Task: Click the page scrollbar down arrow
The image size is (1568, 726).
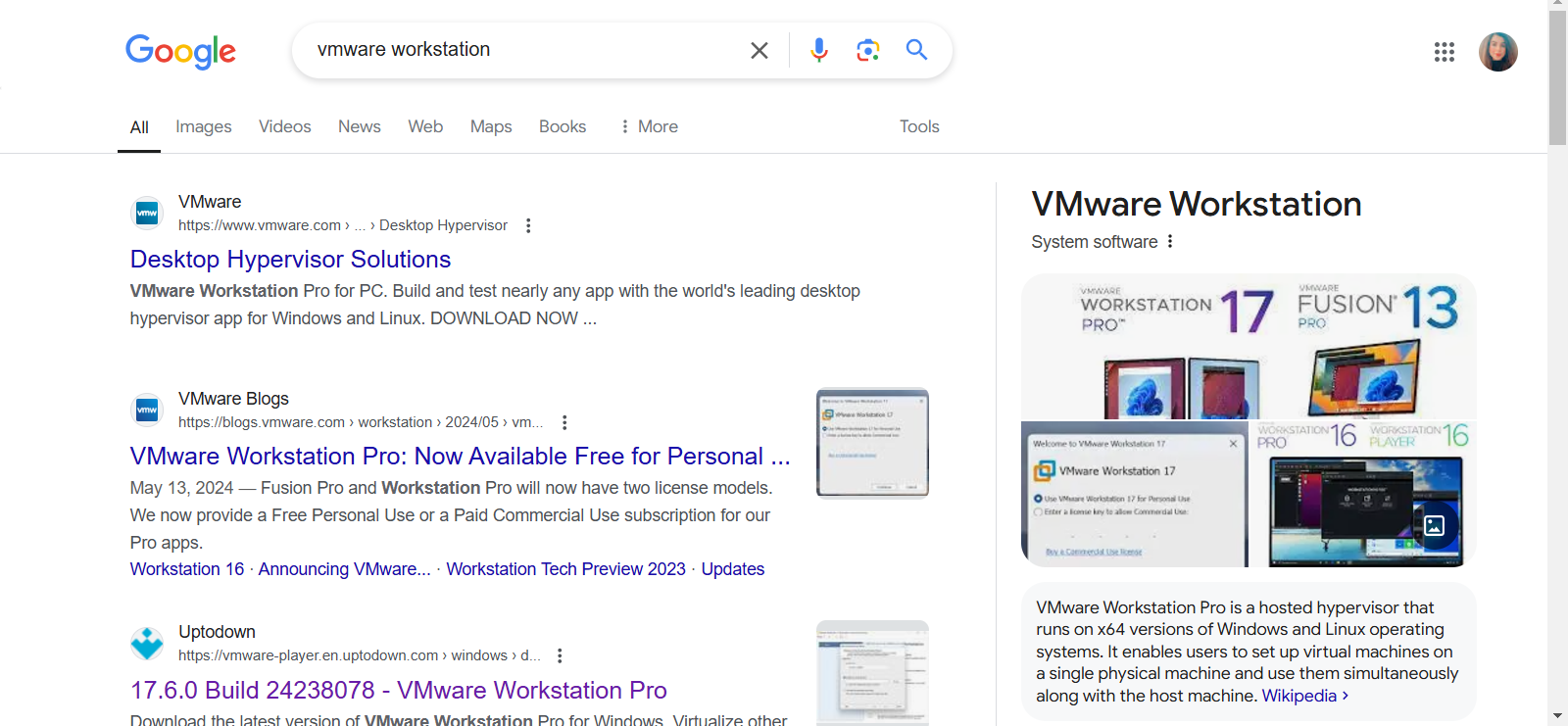Action: click(1557, 716)
